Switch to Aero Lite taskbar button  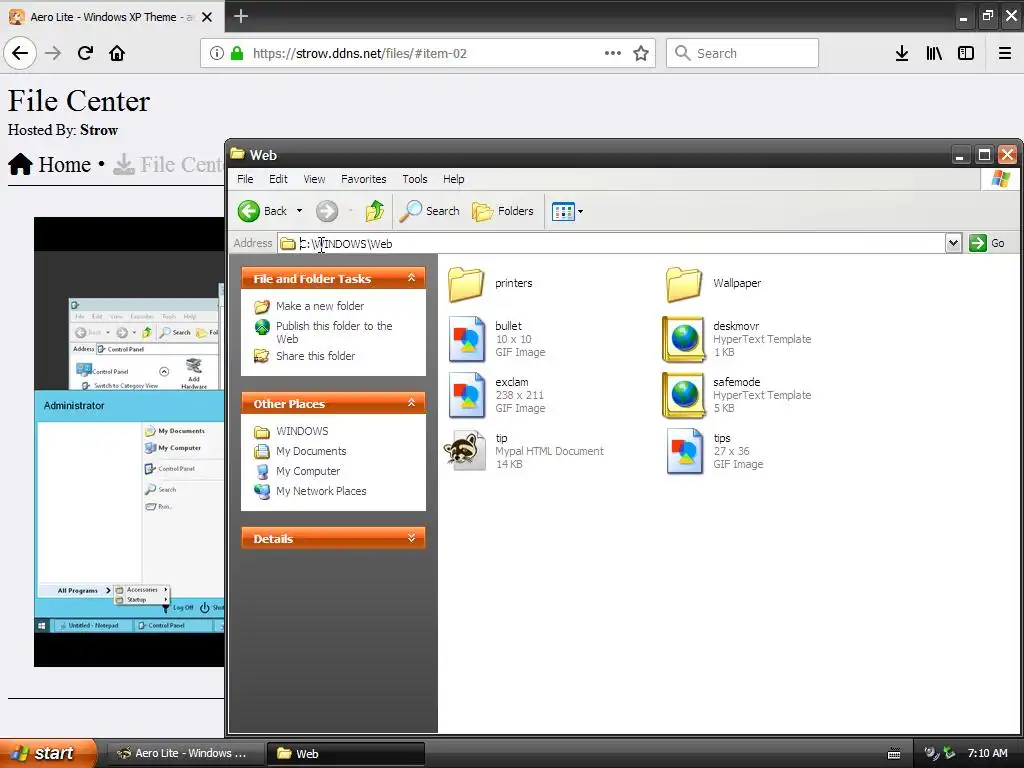tap(185, 753)
